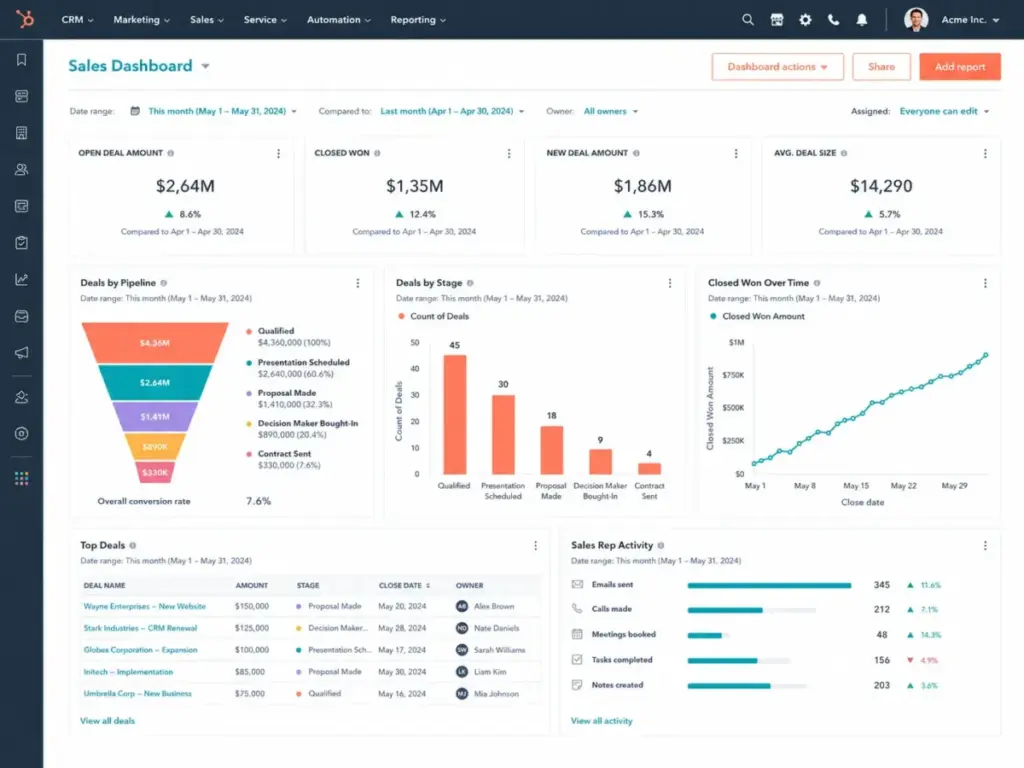Screen dimensions: 1024x768
Task: Sort table by Close Date column
Action: [x=404, y=586]
